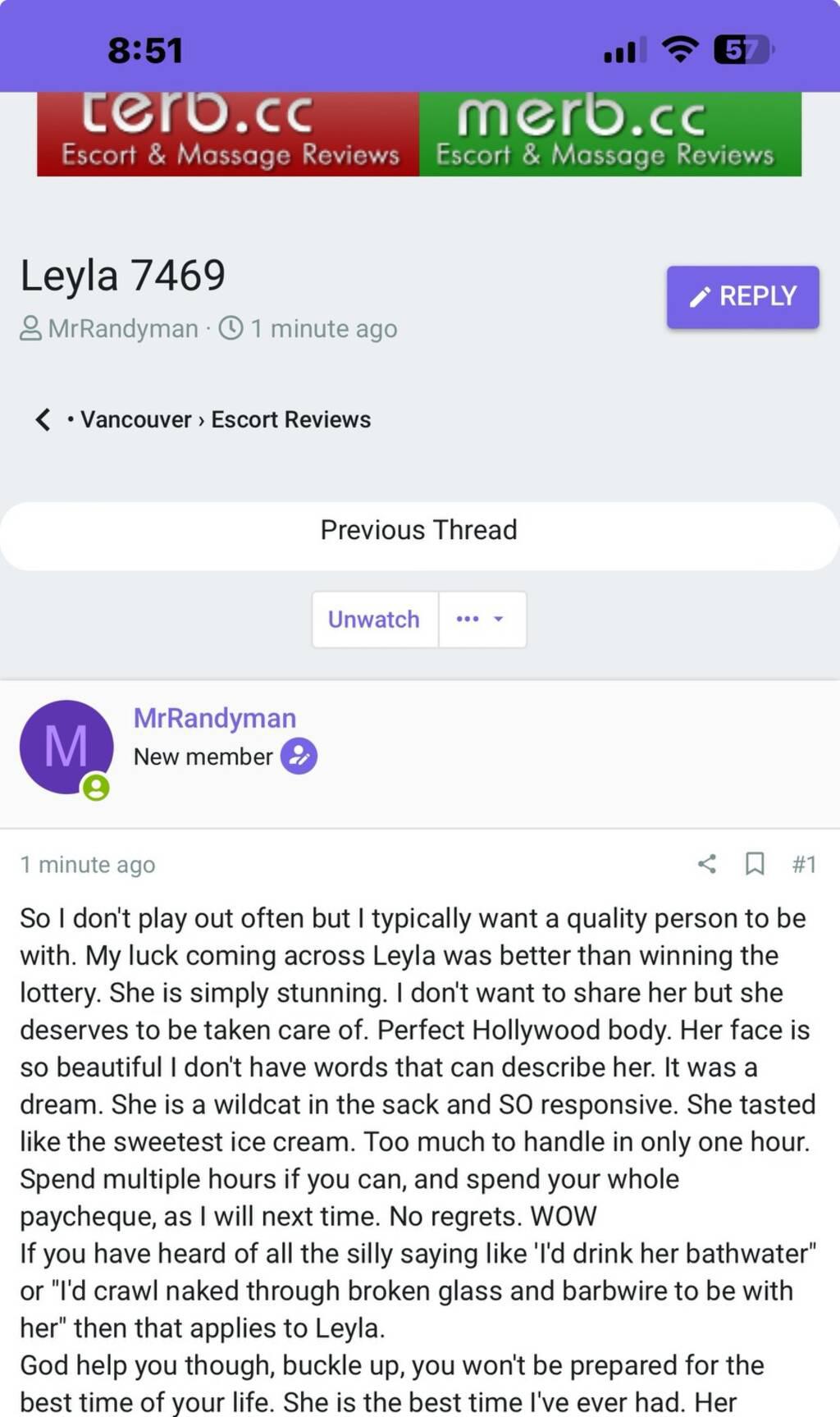Tap the share icon on post
The width and height of the screenshot is (840, 1417).
(x=706, y=863)
